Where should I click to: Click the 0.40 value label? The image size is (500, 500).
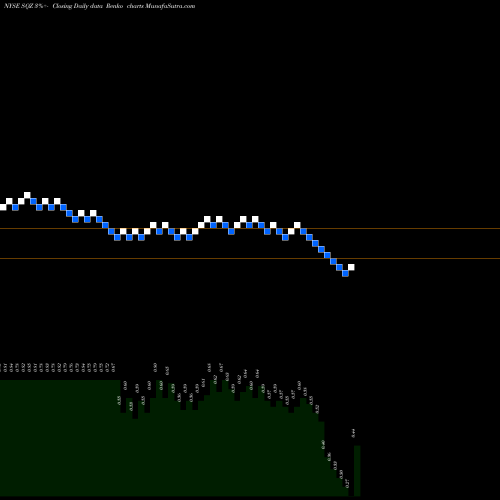pyautogui.click(x=323, y=445)
